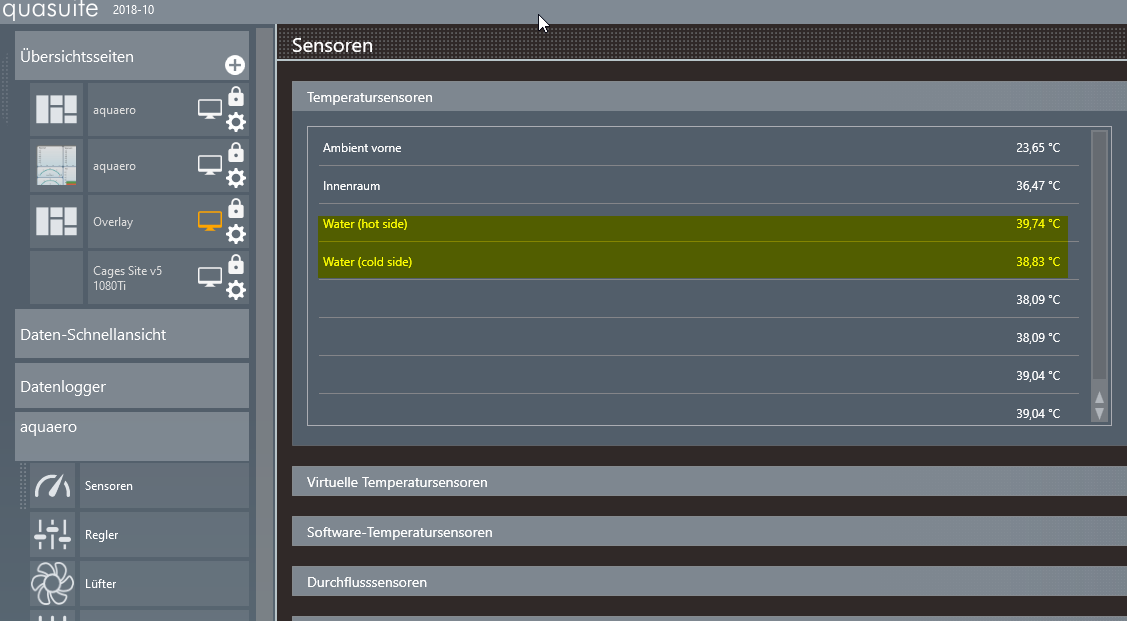Disable orange desktop monitor icon for Overlay
Screen dimensions: 1127x621
click(210, 221)
